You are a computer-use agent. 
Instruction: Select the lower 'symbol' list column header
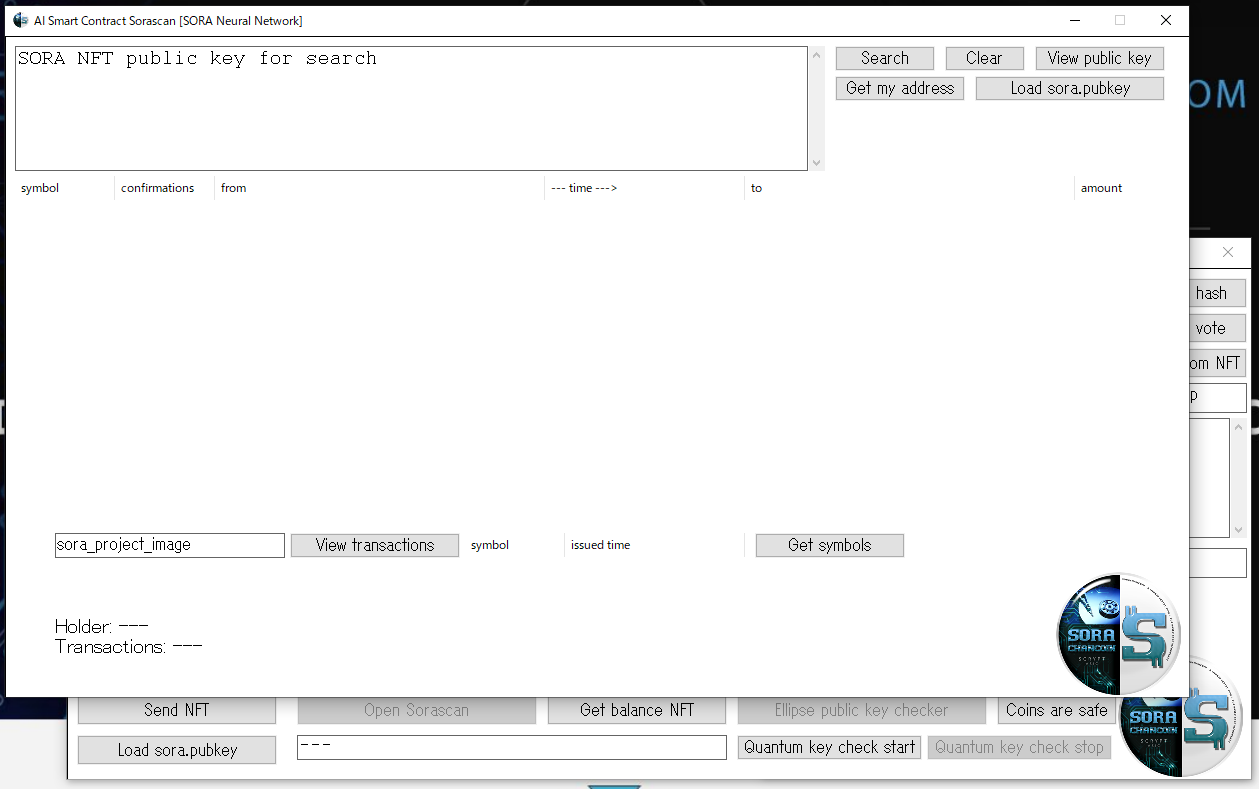[514, 545]
